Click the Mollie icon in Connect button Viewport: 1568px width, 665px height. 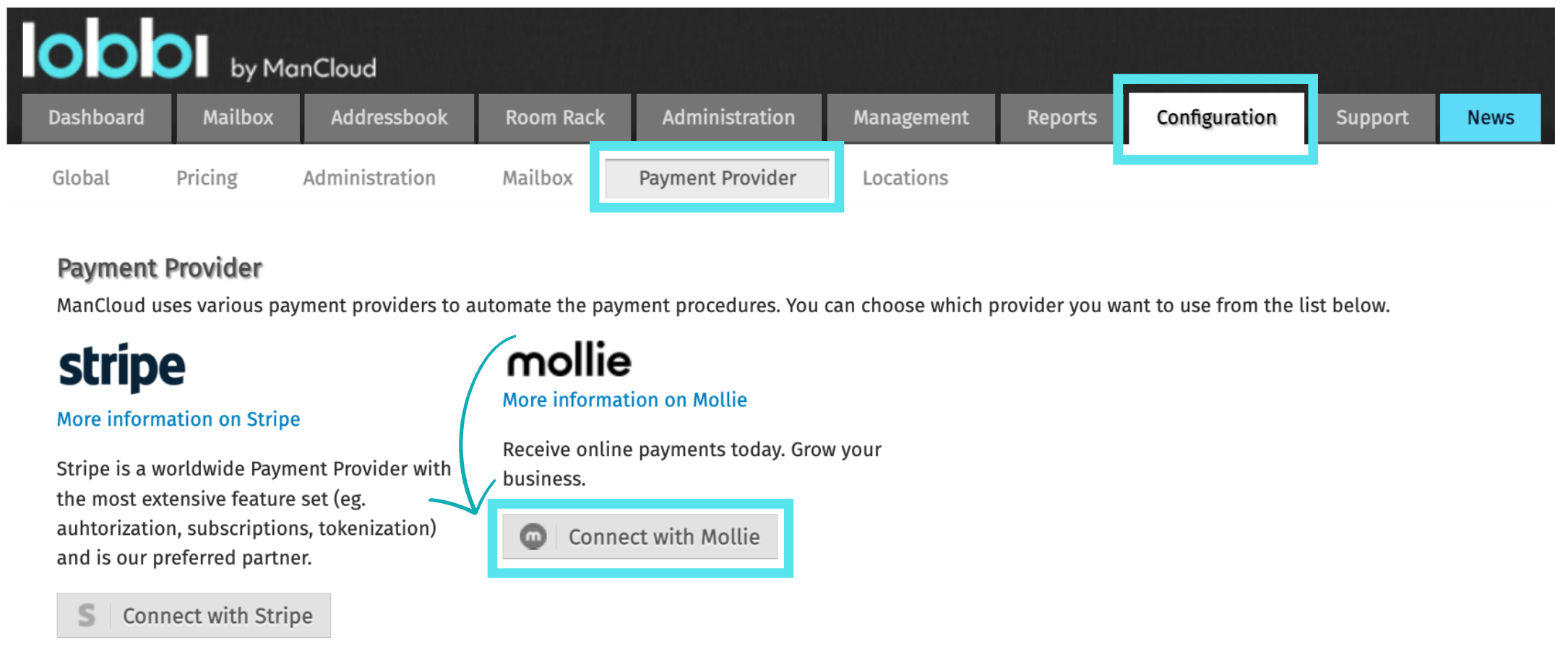[533, 536]
